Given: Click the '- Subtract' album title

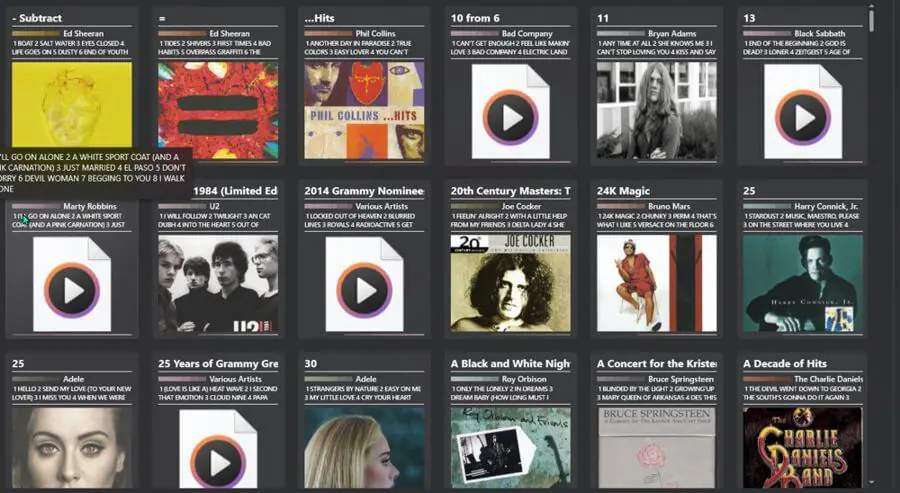Looking at the screenshot, I should pos(37,18).
